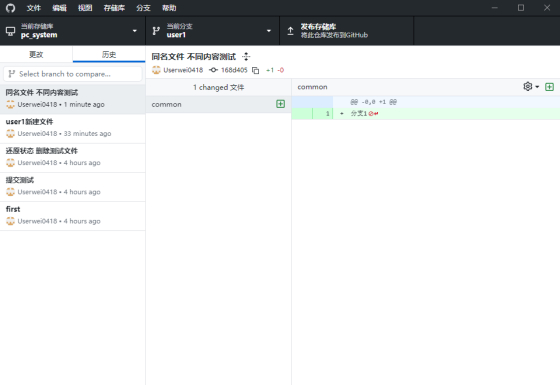Click avatar on the first commit row

(10, 221)
